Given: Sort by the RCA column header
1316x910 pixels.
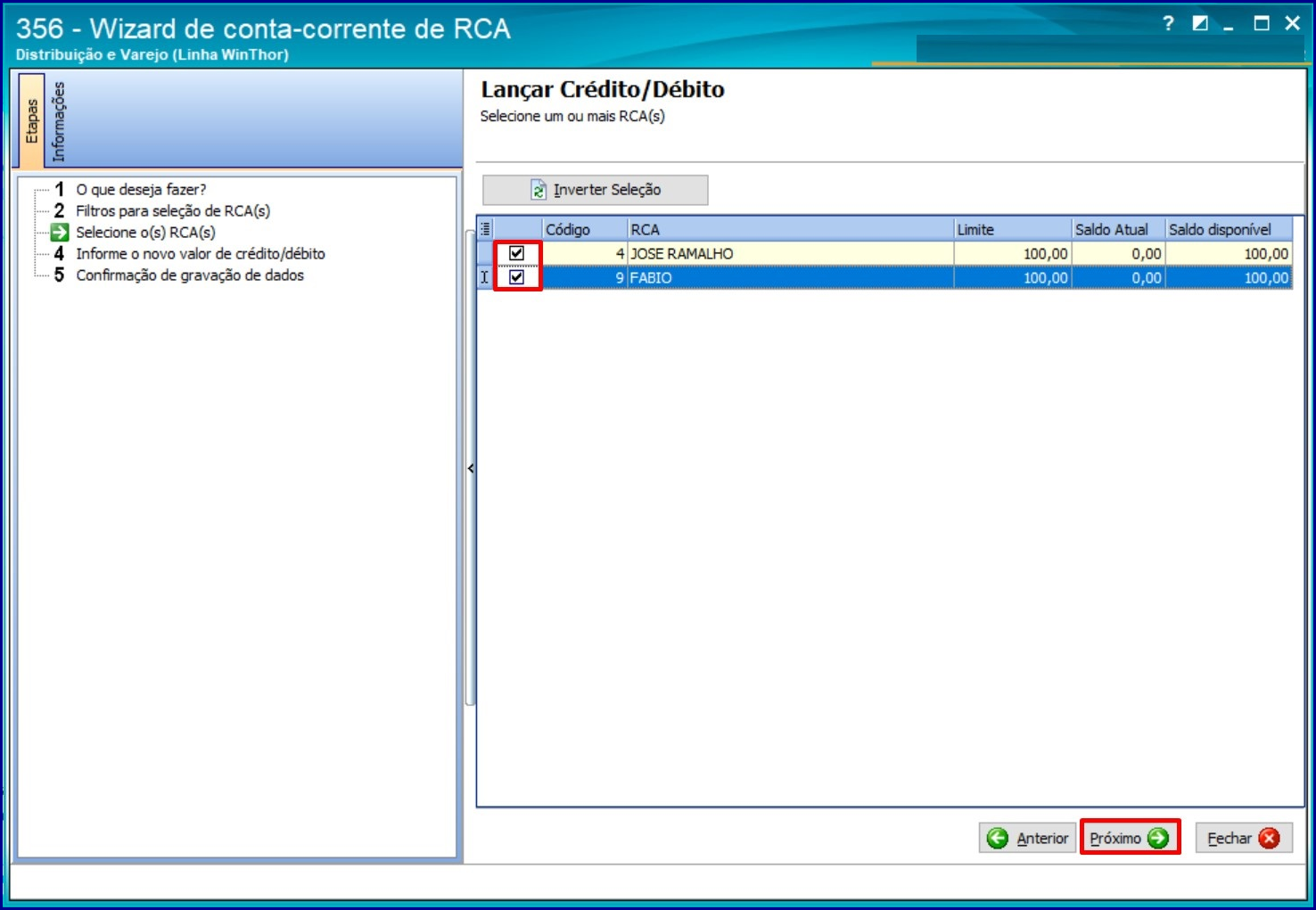Looking at the screenshot, I should point(791,229).
